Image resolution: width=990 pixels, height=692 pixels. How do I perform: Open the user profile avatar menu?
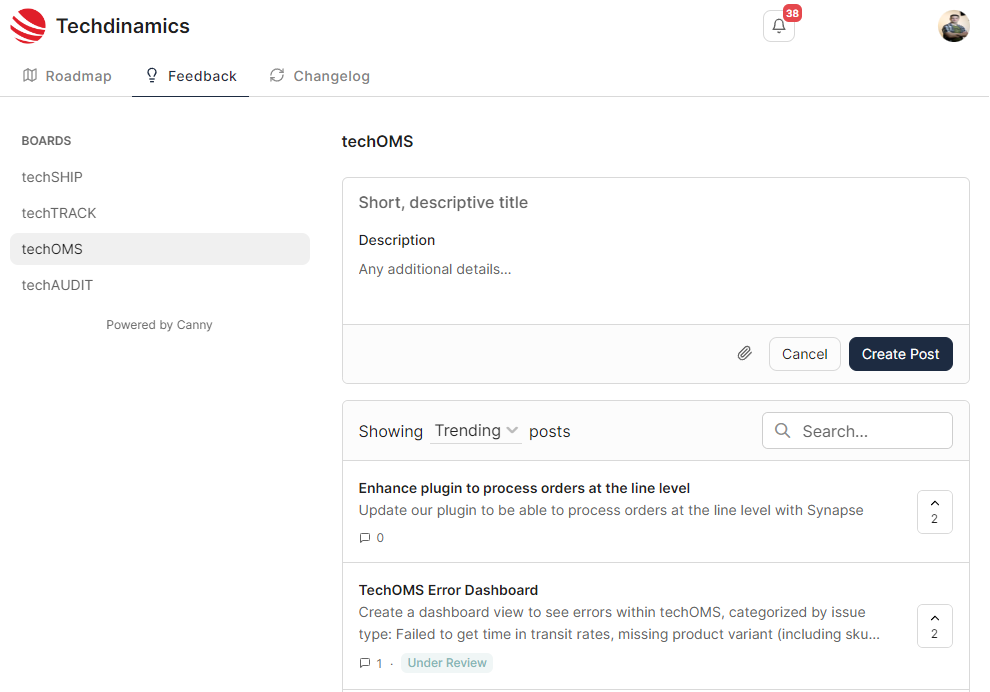[x=953, y=27]
